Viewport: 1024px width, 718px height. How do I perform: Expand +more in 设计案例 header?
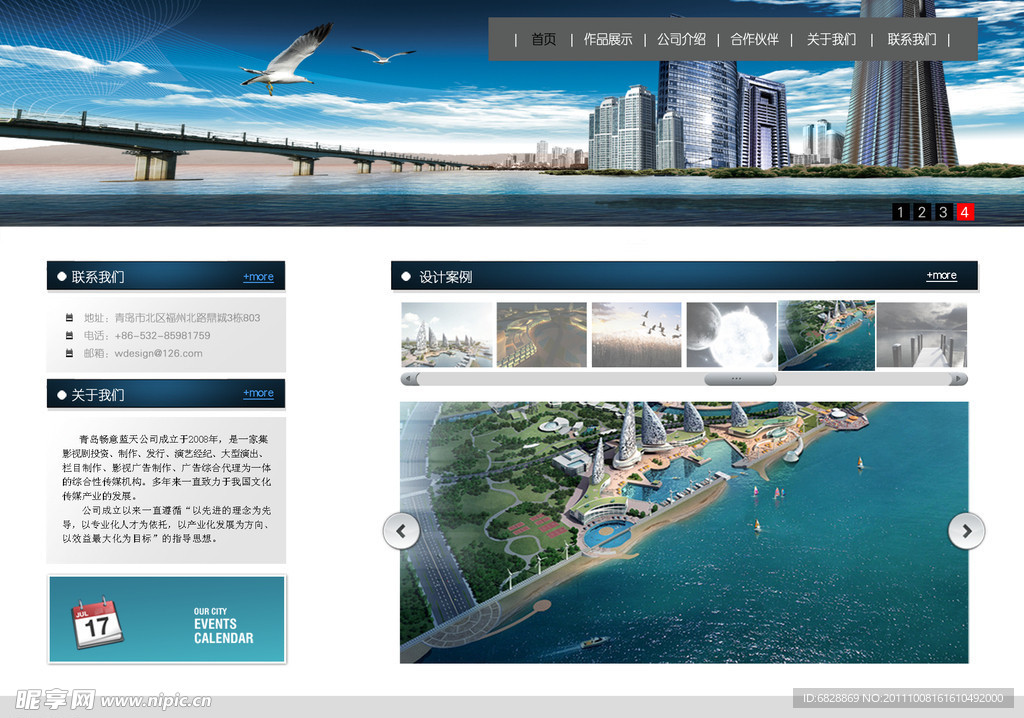pyautogui.click(x=941, y=276)
